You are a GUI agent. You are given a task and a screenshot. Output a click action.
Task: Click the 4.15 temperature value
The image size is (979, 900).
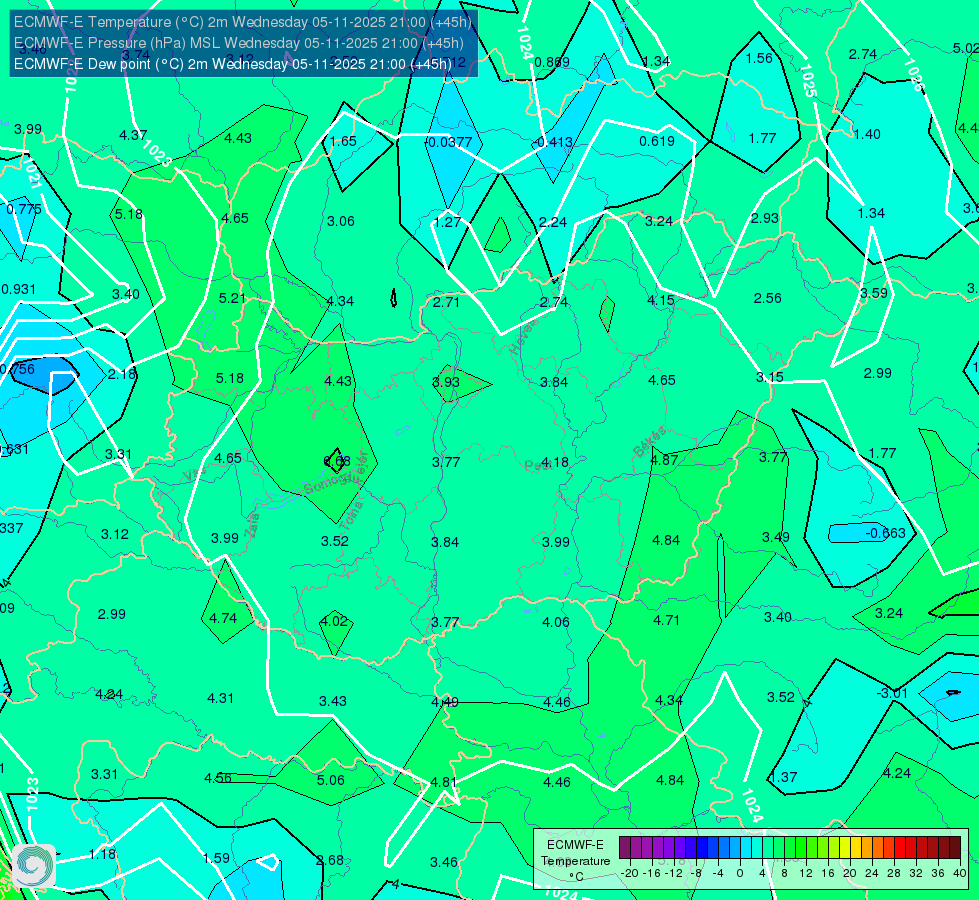tap(661, 300)
